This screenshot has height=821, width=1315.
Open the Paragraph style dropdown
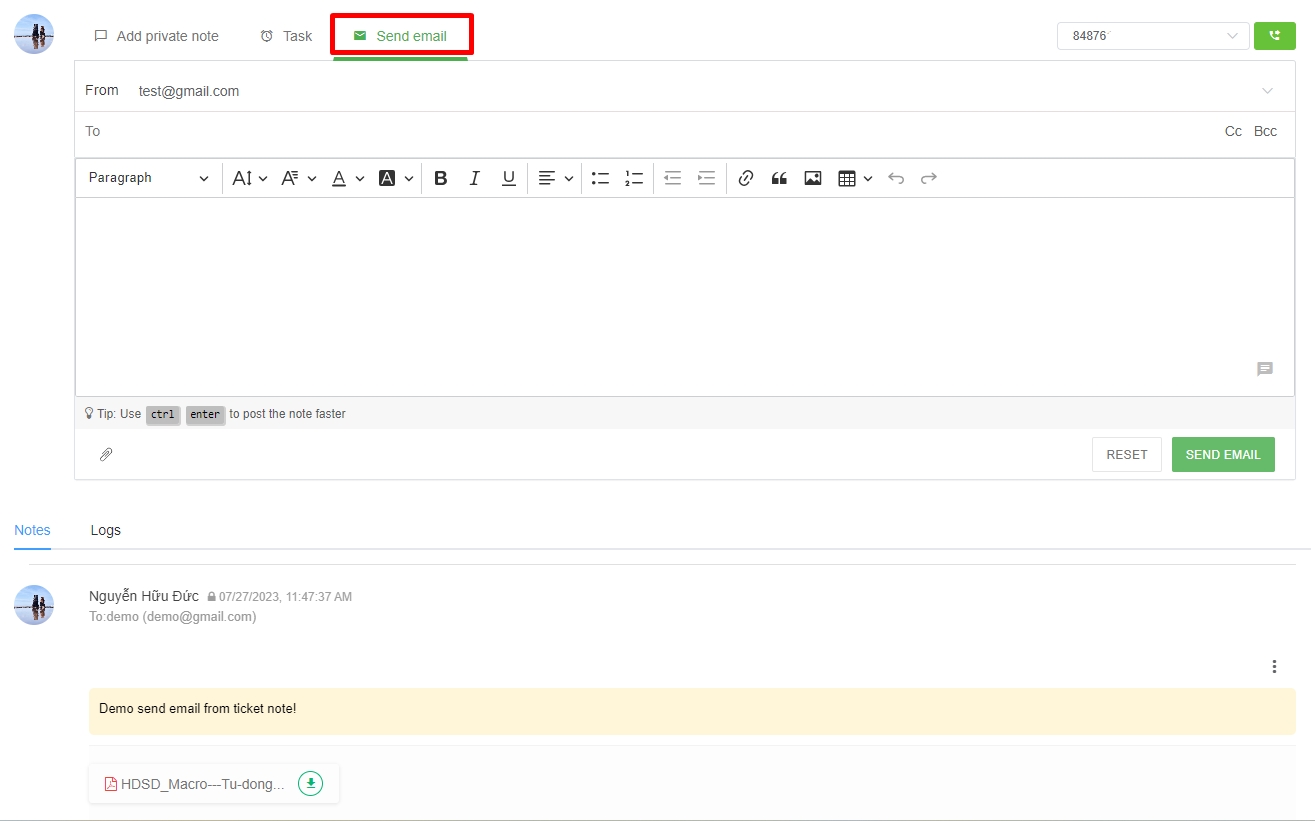coord(148,178)
